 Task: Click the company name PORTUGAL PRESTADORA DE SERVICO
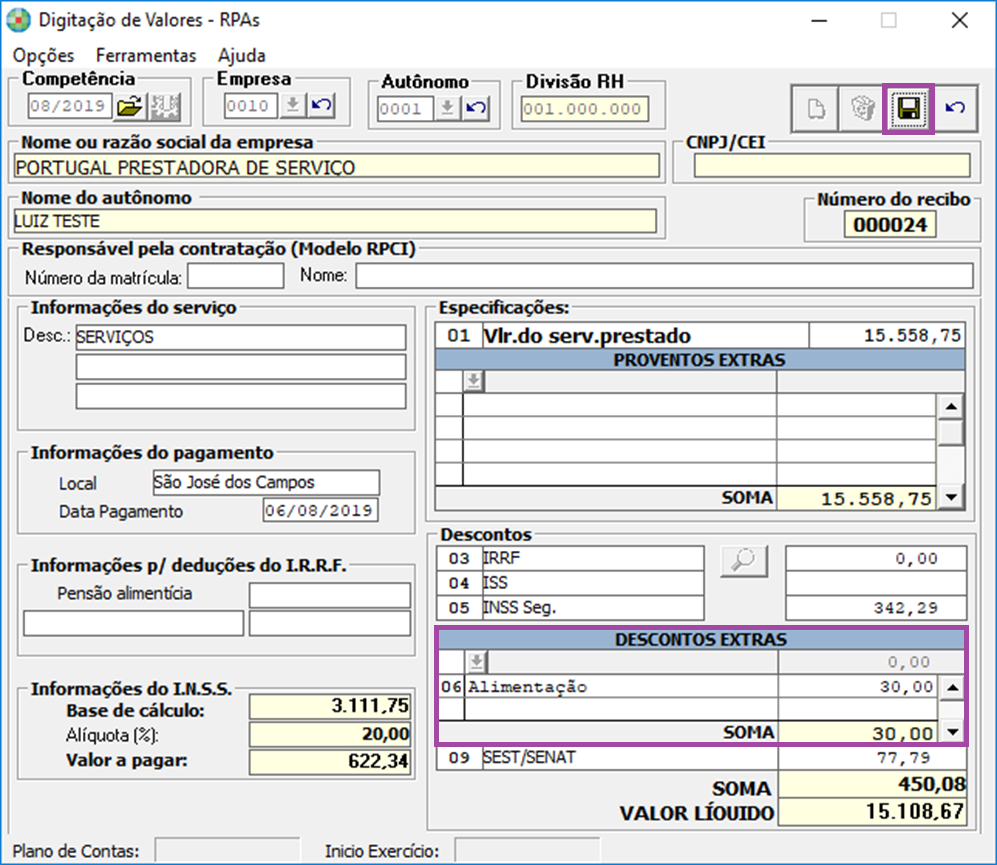[336, 167]
